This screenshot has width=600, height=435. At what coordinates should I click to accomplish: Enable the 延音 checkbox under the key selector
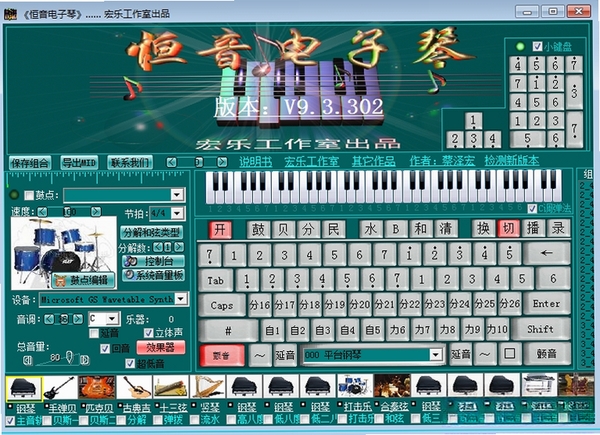[94, 333]
